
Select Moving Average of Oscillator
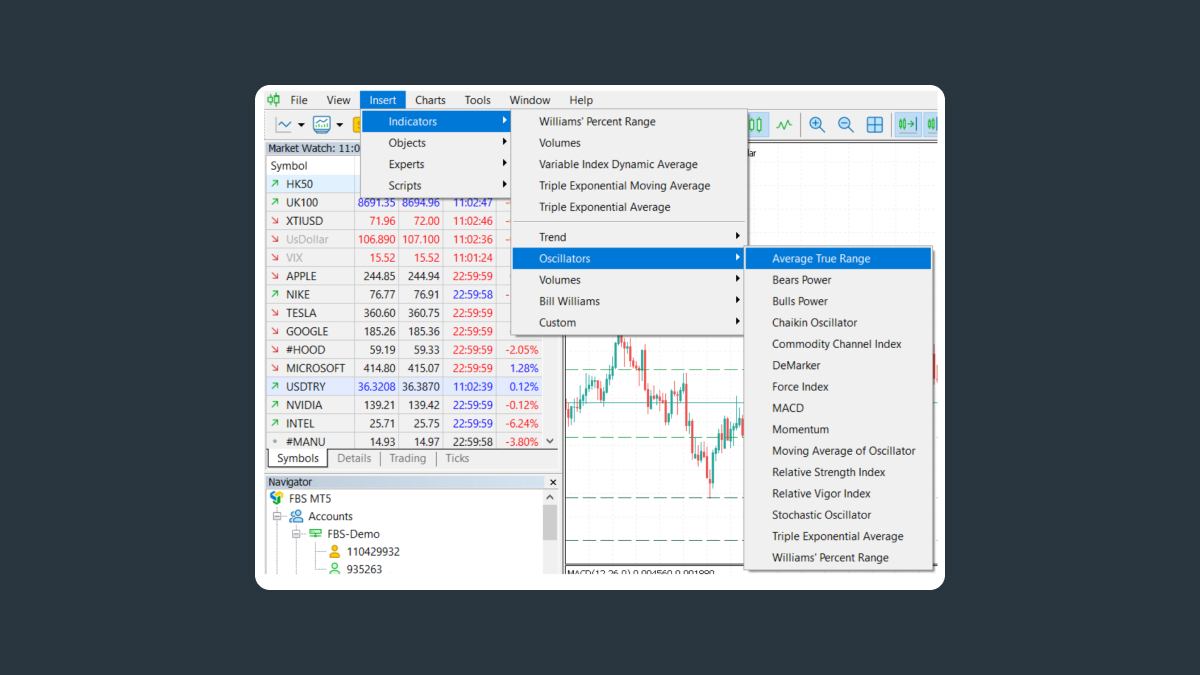click(x=838, y=451)
